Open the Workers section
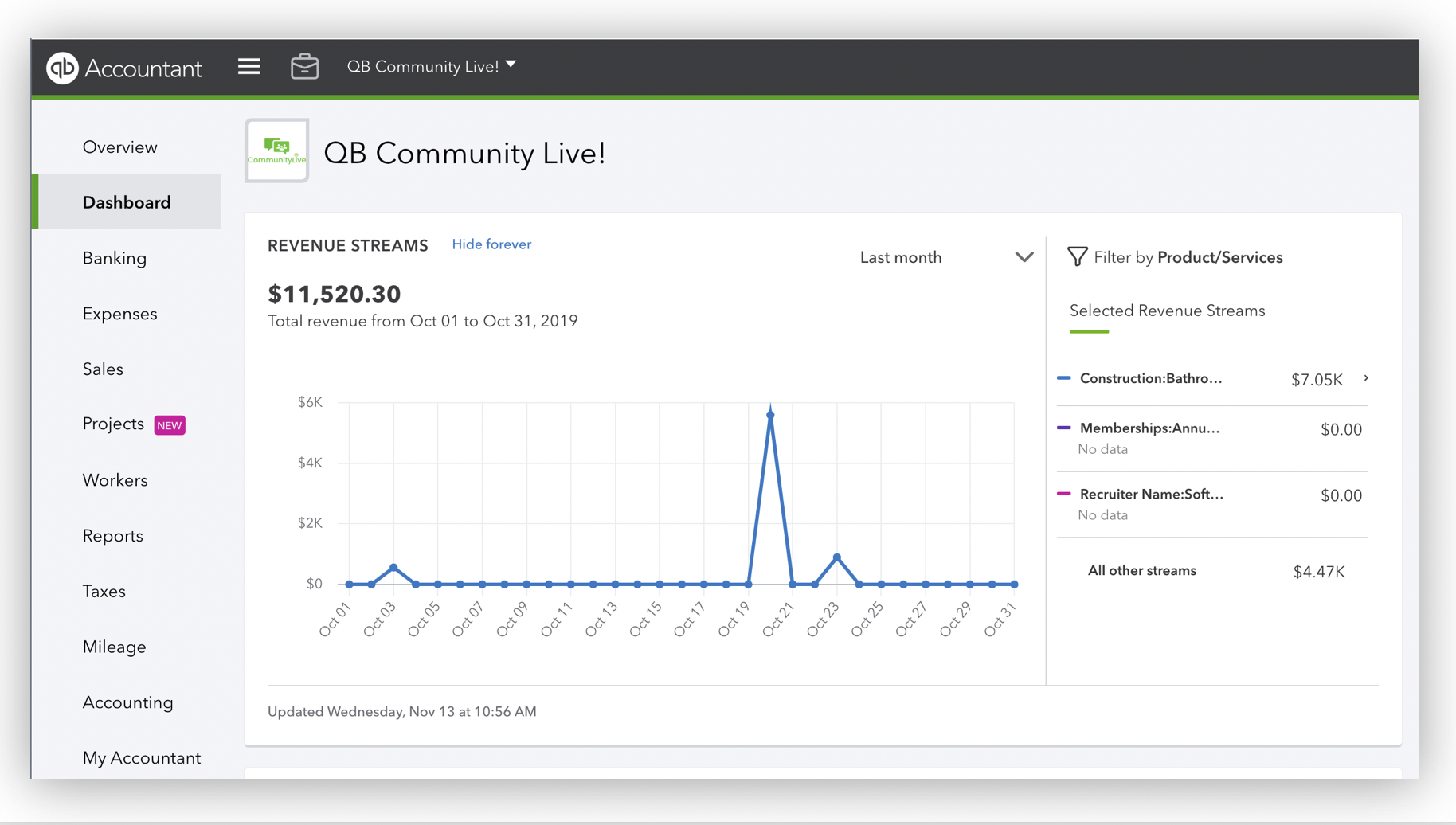The width and height of the screenshot is (1456, 825). pyautogui.click(x=115, y=480)
